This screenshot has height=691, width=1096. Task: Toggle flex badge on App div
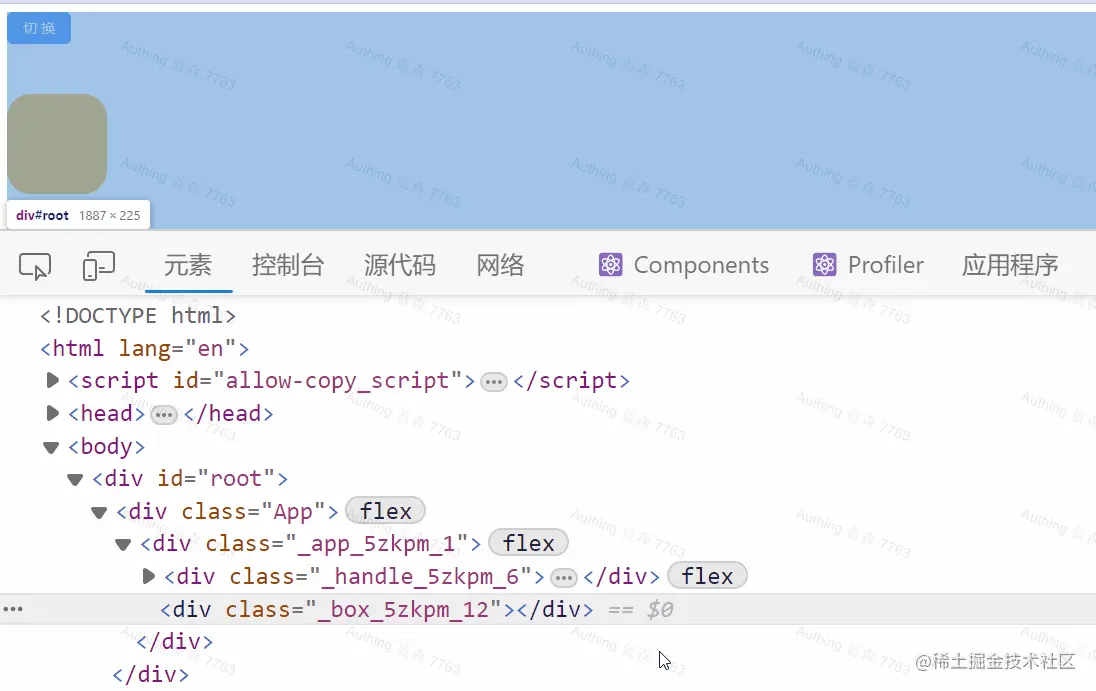click(385, 511)
